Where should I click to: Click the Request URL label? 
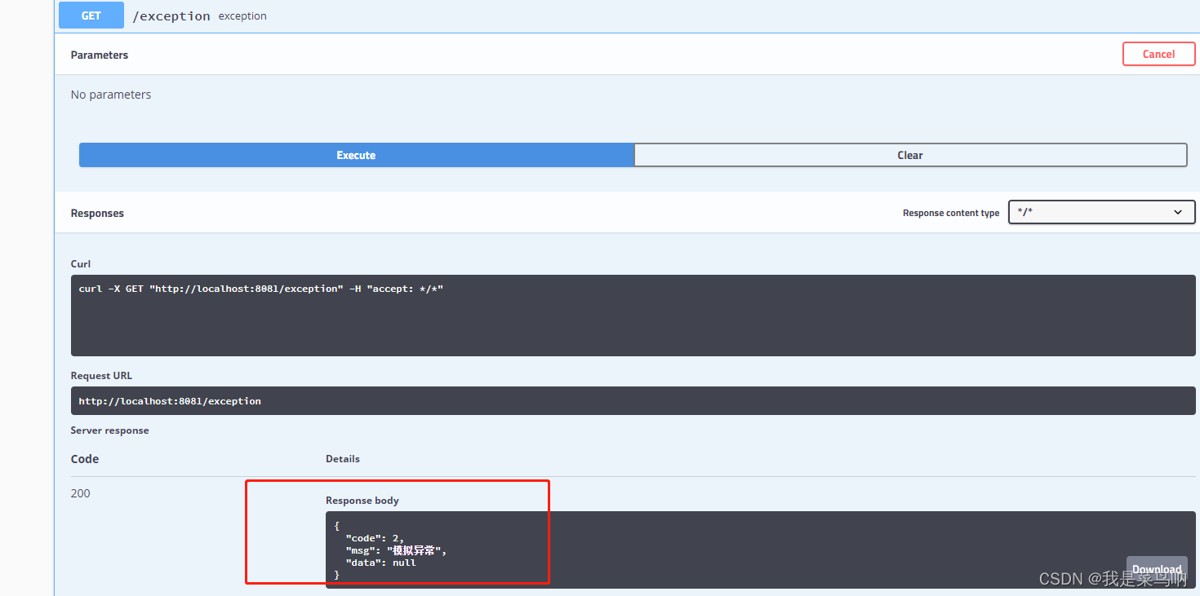coord(101,376)
